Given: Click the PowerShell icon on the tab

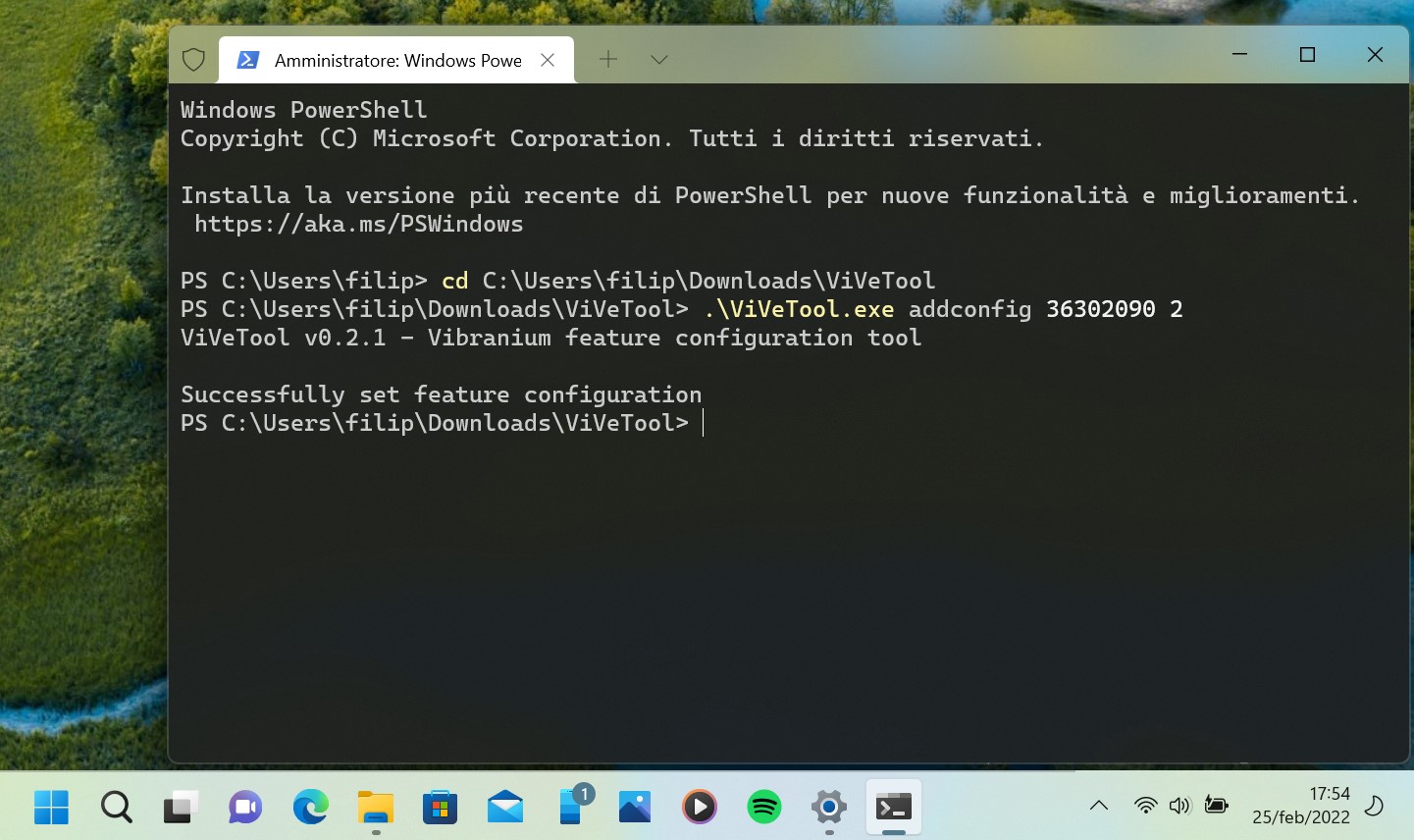Looking at the screenshot, I should pyautogui.click(x=248, y=60).
